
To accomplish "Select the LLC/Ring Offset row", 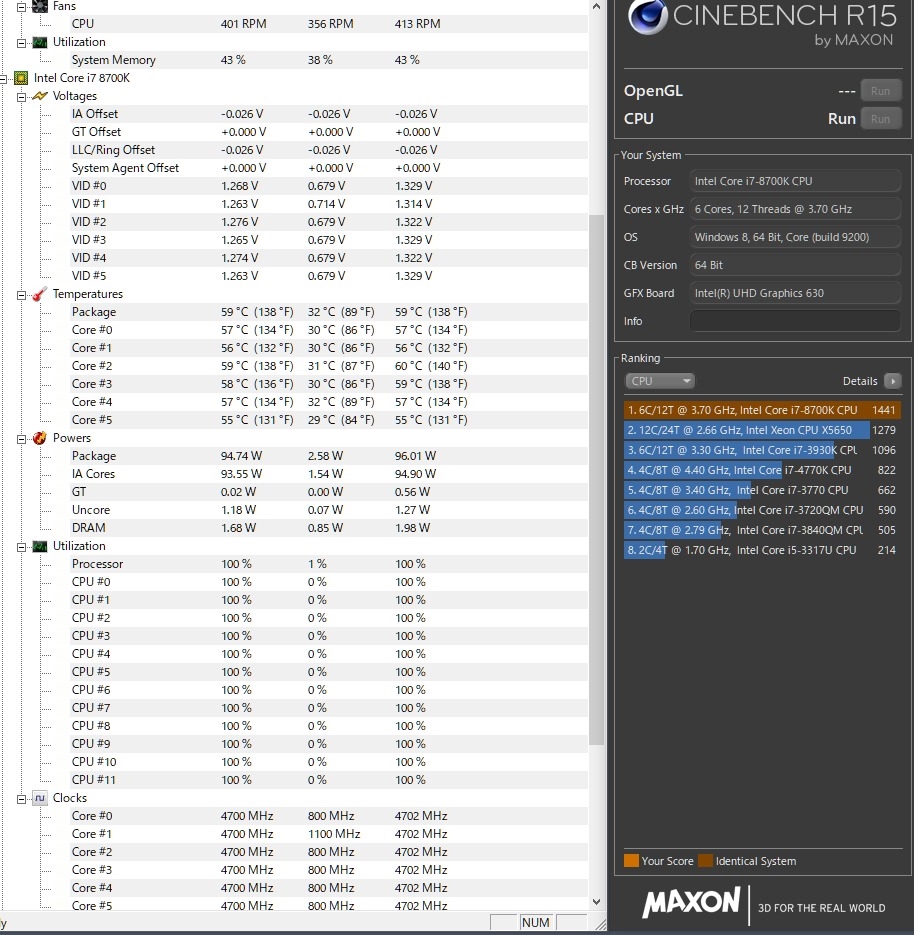I will (x=329, y=150).
